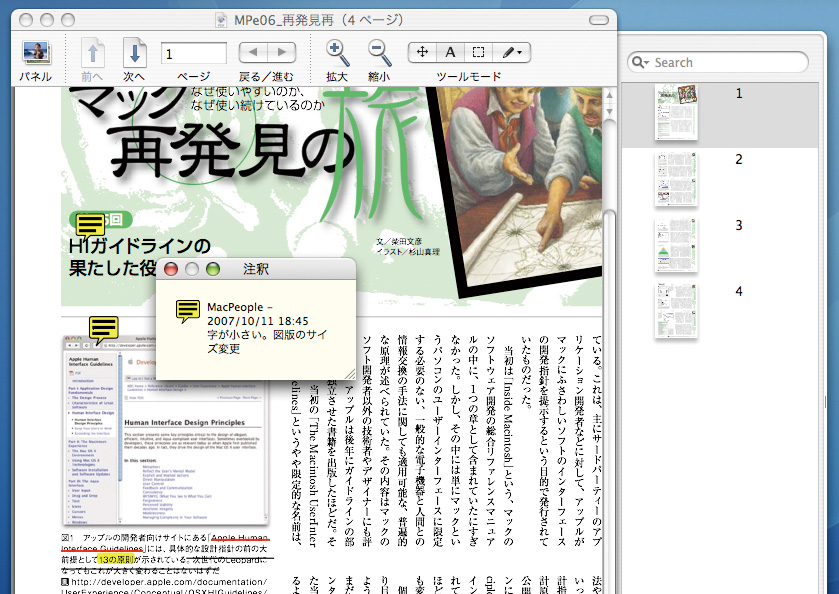Select page 1 thumbnail in sidebar
The width and height of the screenshot is (839, 594).
click(675, 112)
